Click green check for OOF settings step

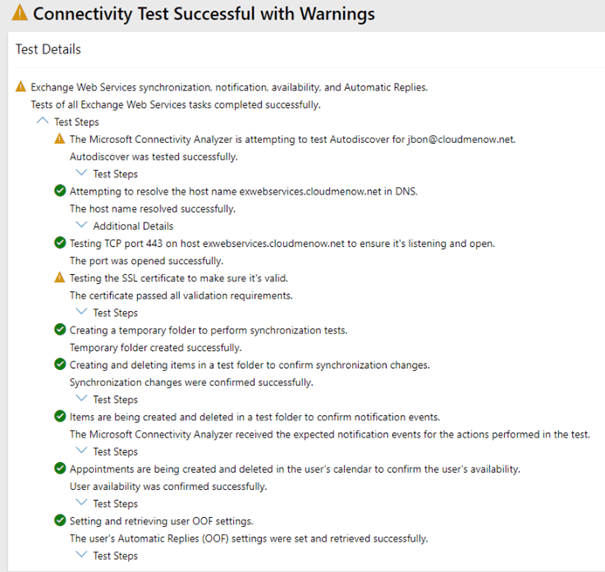(59, 521)
